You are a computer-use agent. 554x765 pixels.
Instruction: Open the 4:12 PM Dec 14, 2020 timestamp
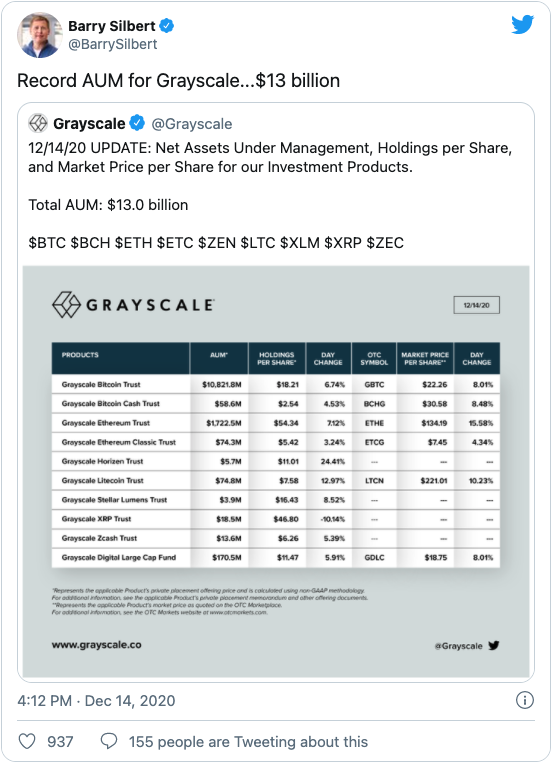(x=96, y=701)
